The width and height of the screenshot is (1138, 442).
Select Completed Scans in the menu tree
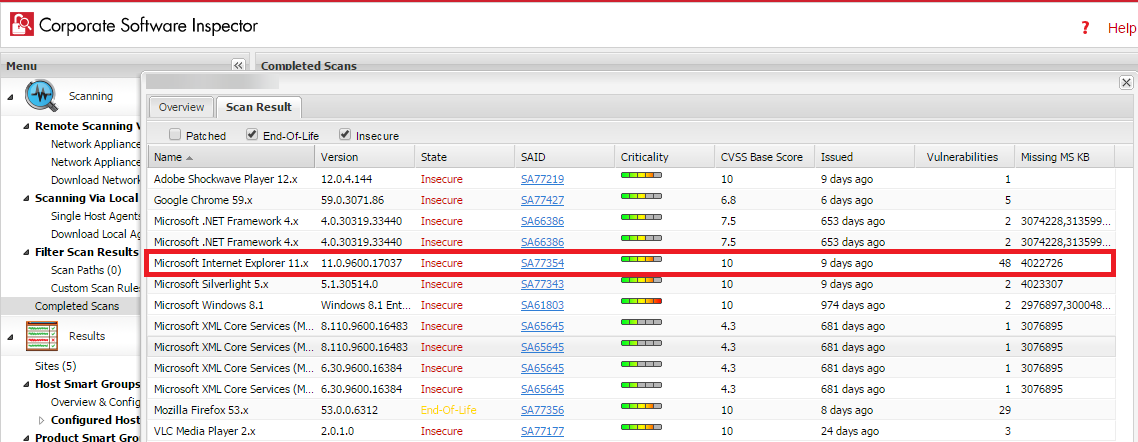pos(77,306)
